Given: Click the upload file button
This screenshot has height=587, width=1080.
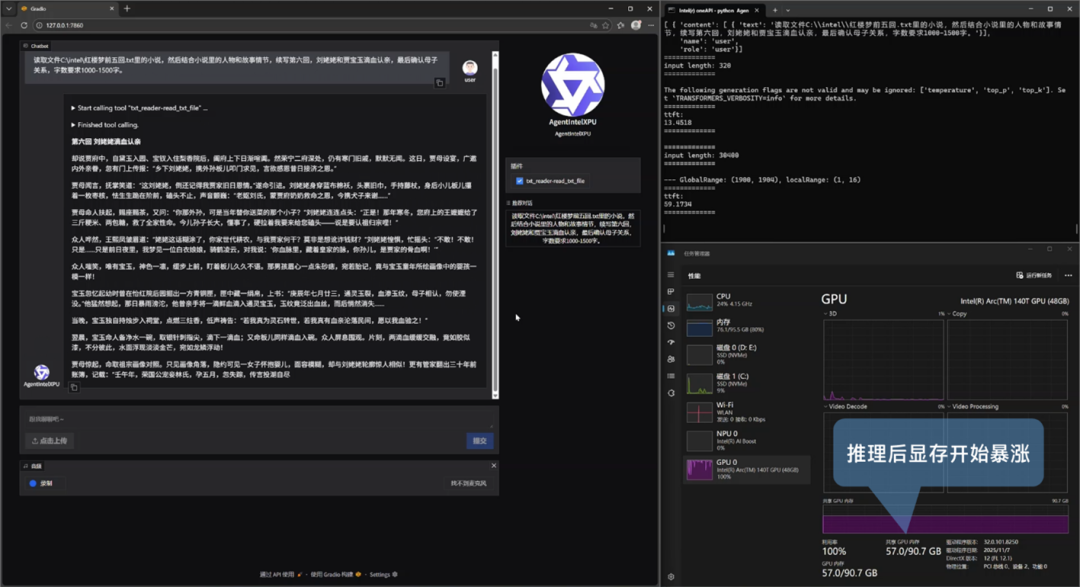Looking at the screenshot, I should point(50,441).
